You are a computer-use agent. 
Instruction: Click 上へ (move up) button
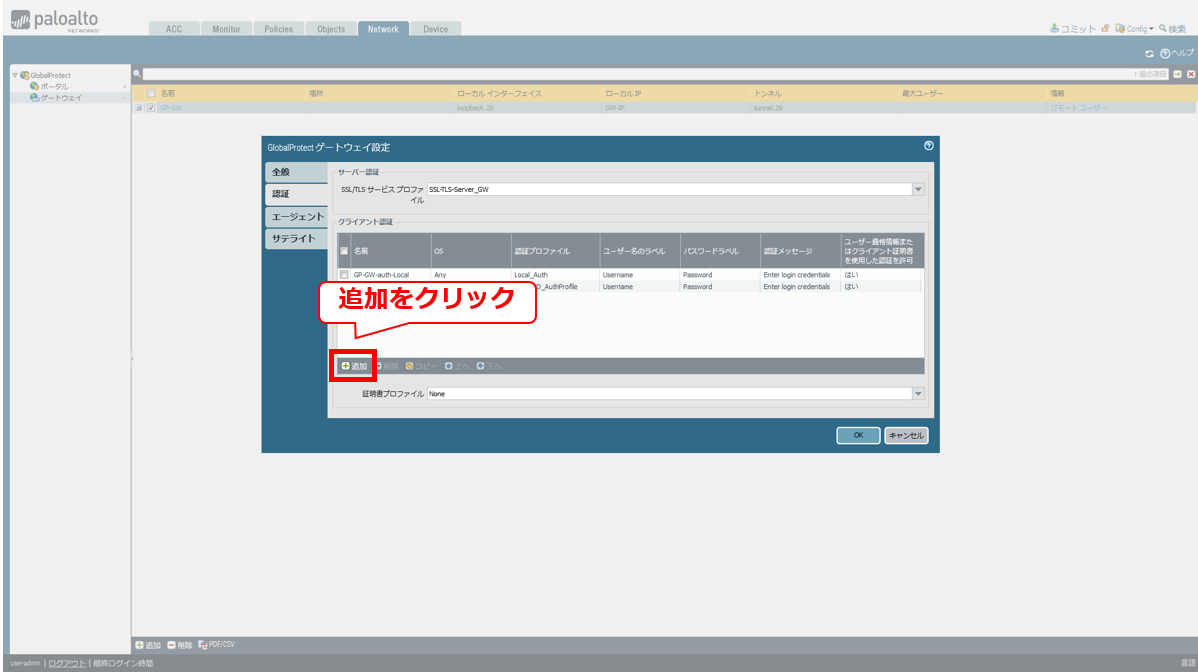point(457,367)
